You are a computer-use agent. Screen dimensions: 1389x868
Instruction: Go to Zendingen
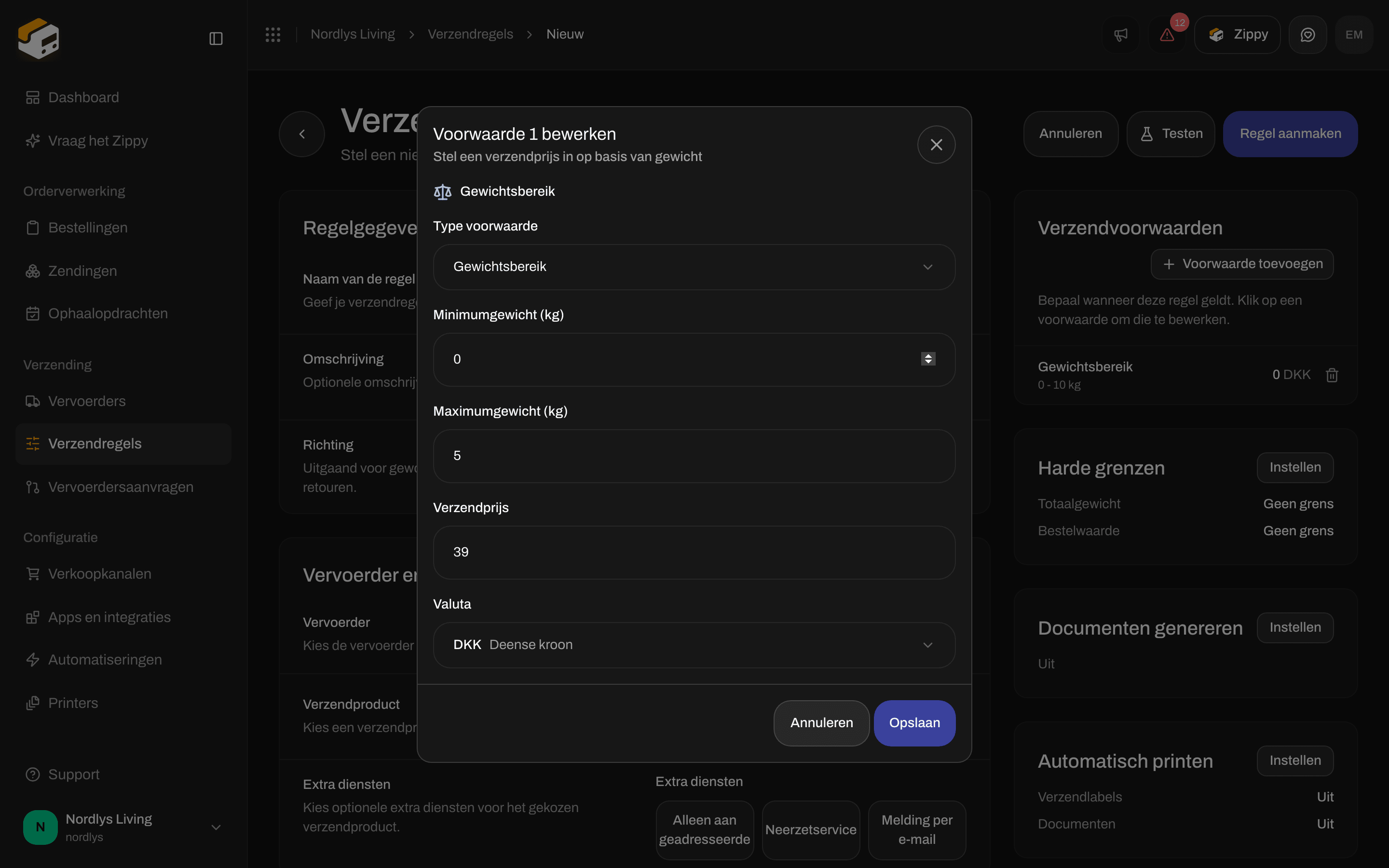coord(123,271)
